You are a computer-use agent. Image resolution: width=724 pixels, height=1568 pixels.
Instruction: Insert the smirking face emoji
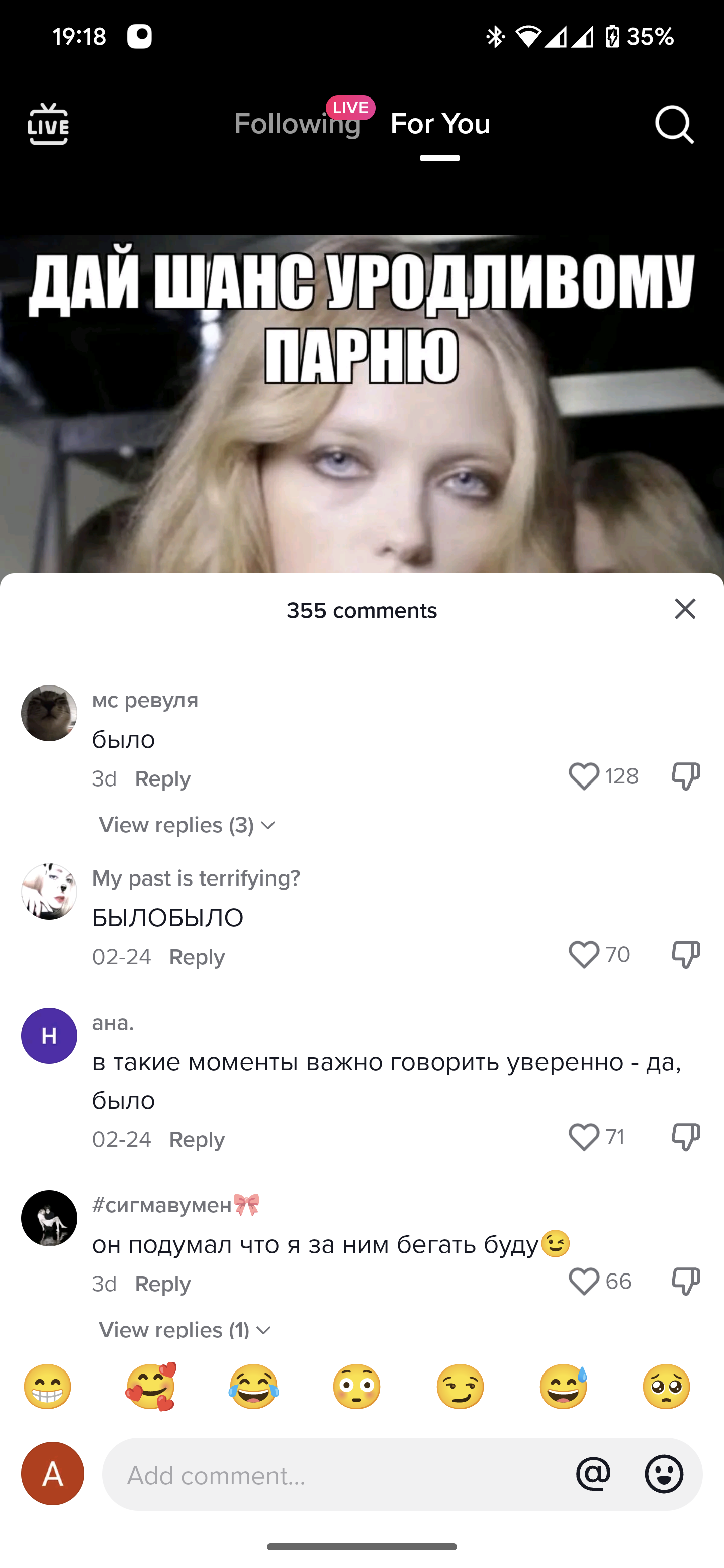[461, 1387]
